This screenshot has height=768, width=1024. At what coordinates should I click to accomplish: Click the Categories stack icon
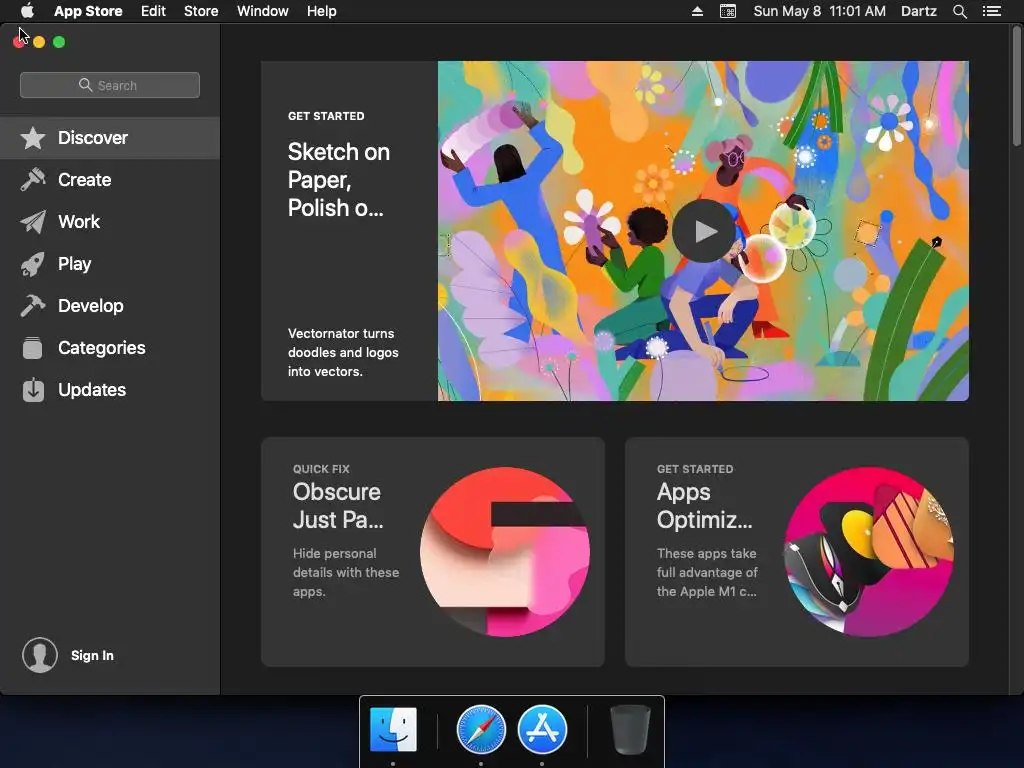(33, 347)
